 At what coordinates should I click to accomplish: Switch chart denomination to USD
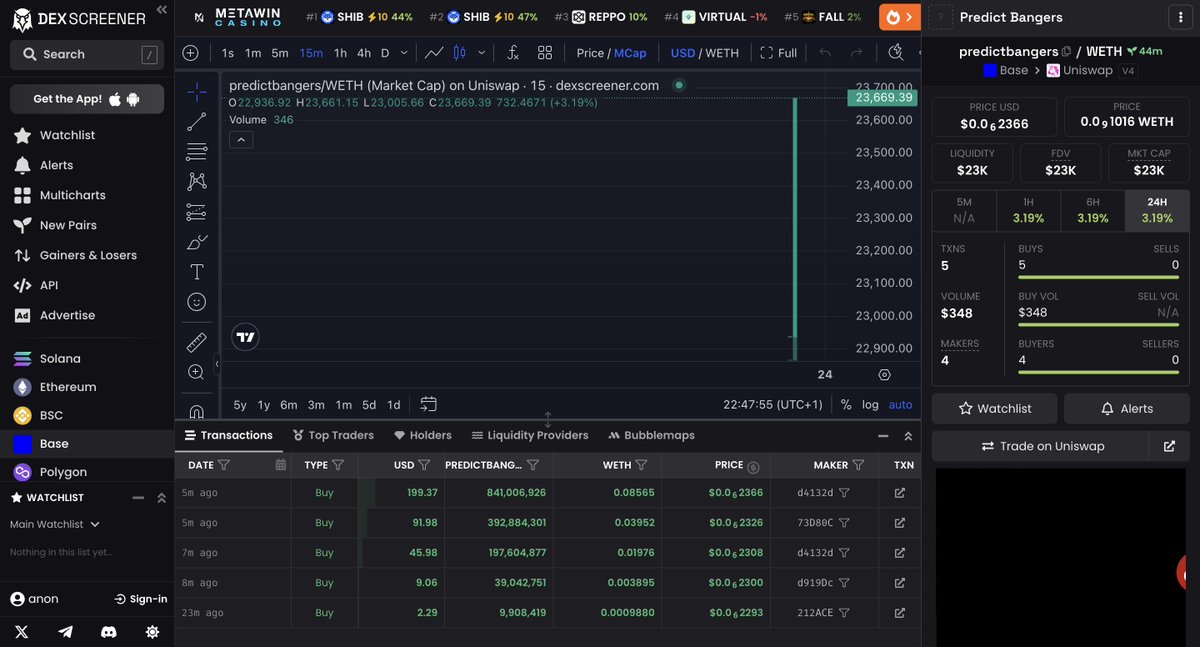[683, 53]
